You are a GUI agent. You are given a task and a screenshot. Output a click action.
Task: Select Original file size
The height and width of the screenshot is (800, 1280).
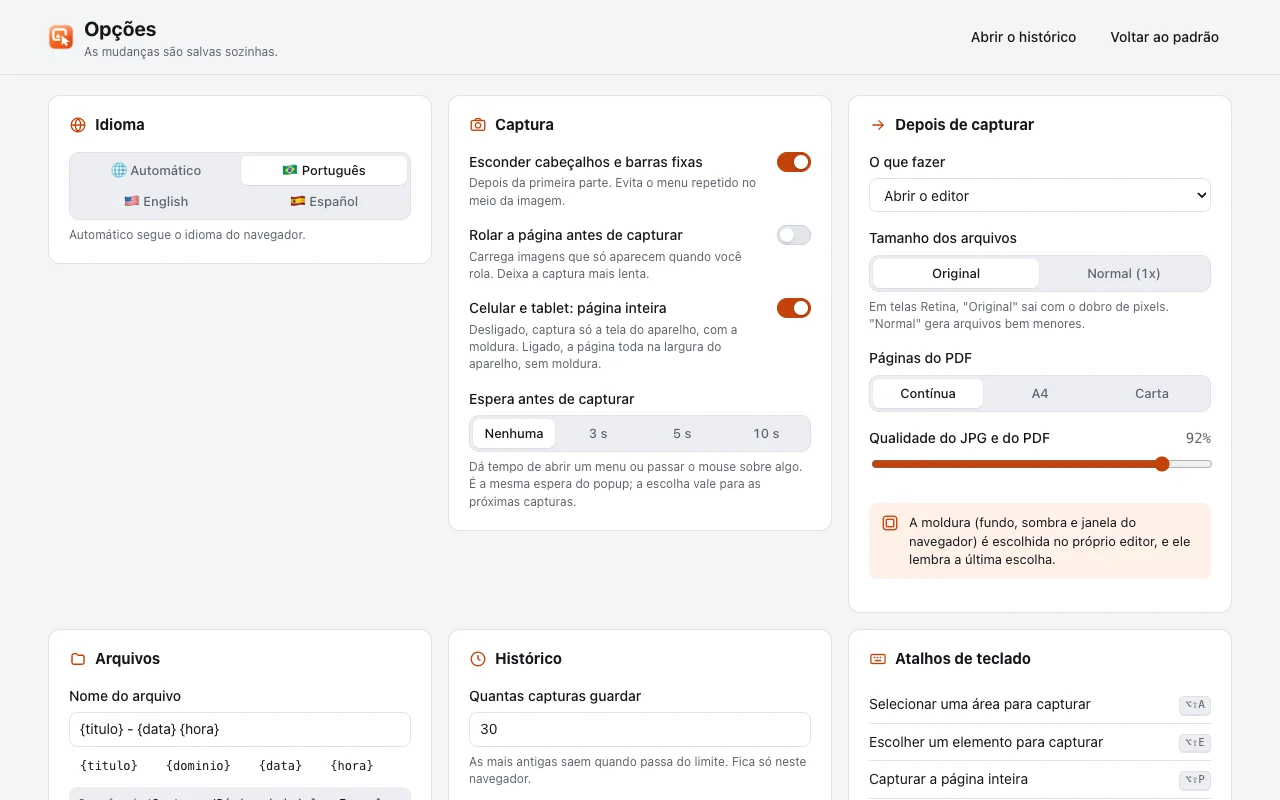click(956, 274)
